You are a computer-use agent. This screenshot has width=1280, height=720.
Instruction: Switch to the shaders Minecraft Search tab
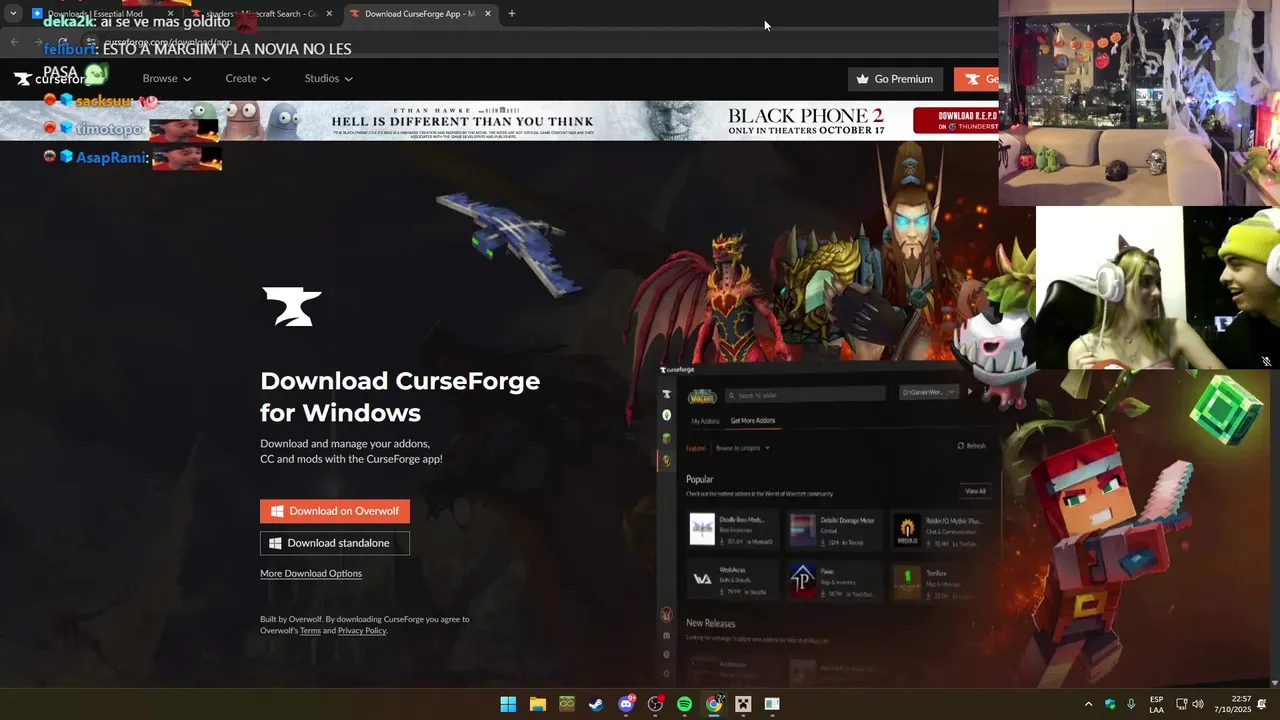pos(260,14)
